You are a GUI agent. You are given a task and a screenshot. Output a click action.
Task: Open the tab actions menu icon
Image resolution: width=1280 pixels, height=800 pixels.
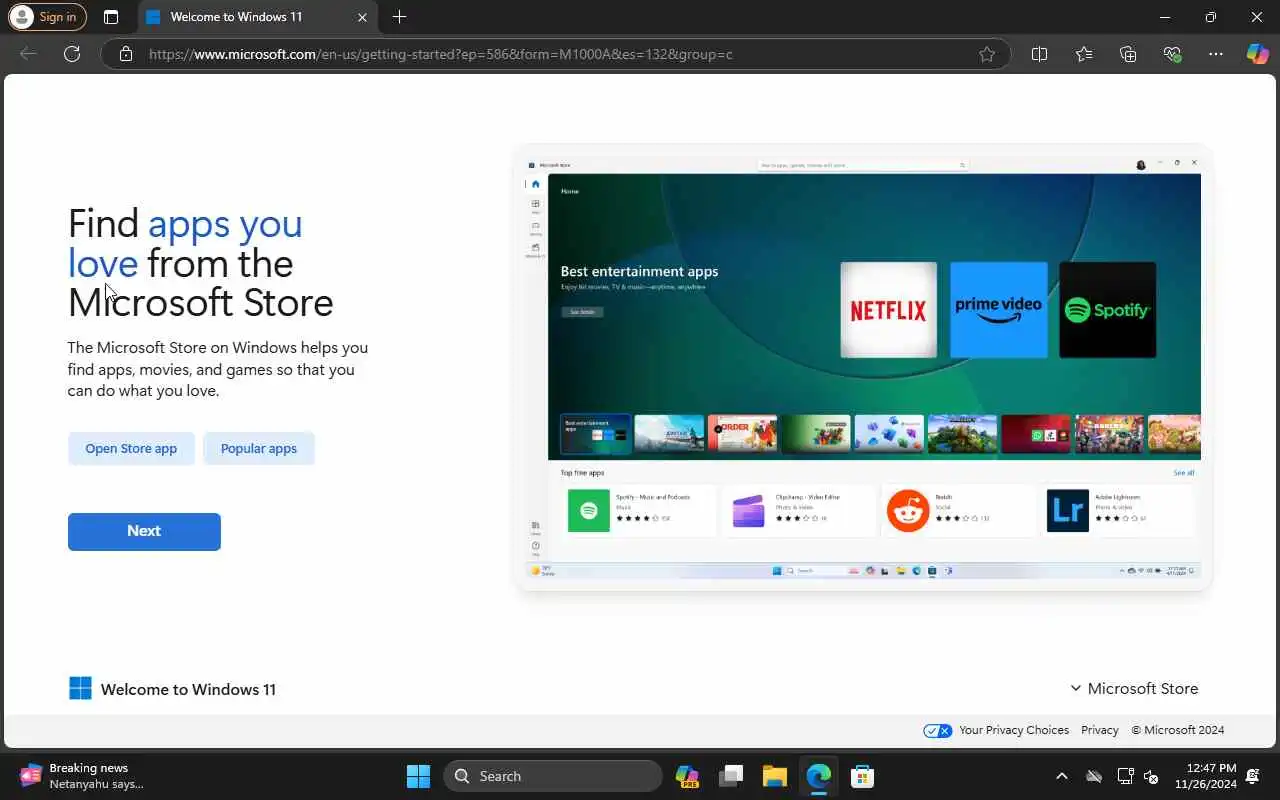tap(111, 17)
